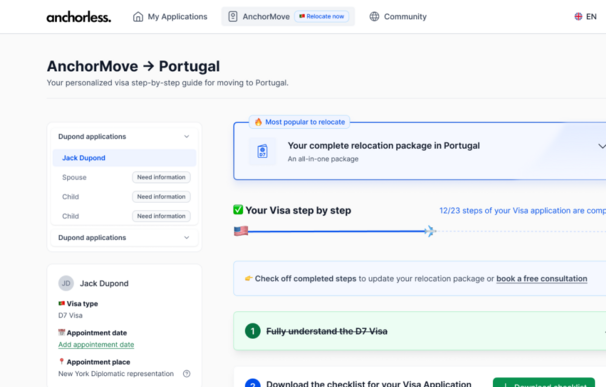Click the EN language flag icon
Screen dimensions: 606x387
578,17
